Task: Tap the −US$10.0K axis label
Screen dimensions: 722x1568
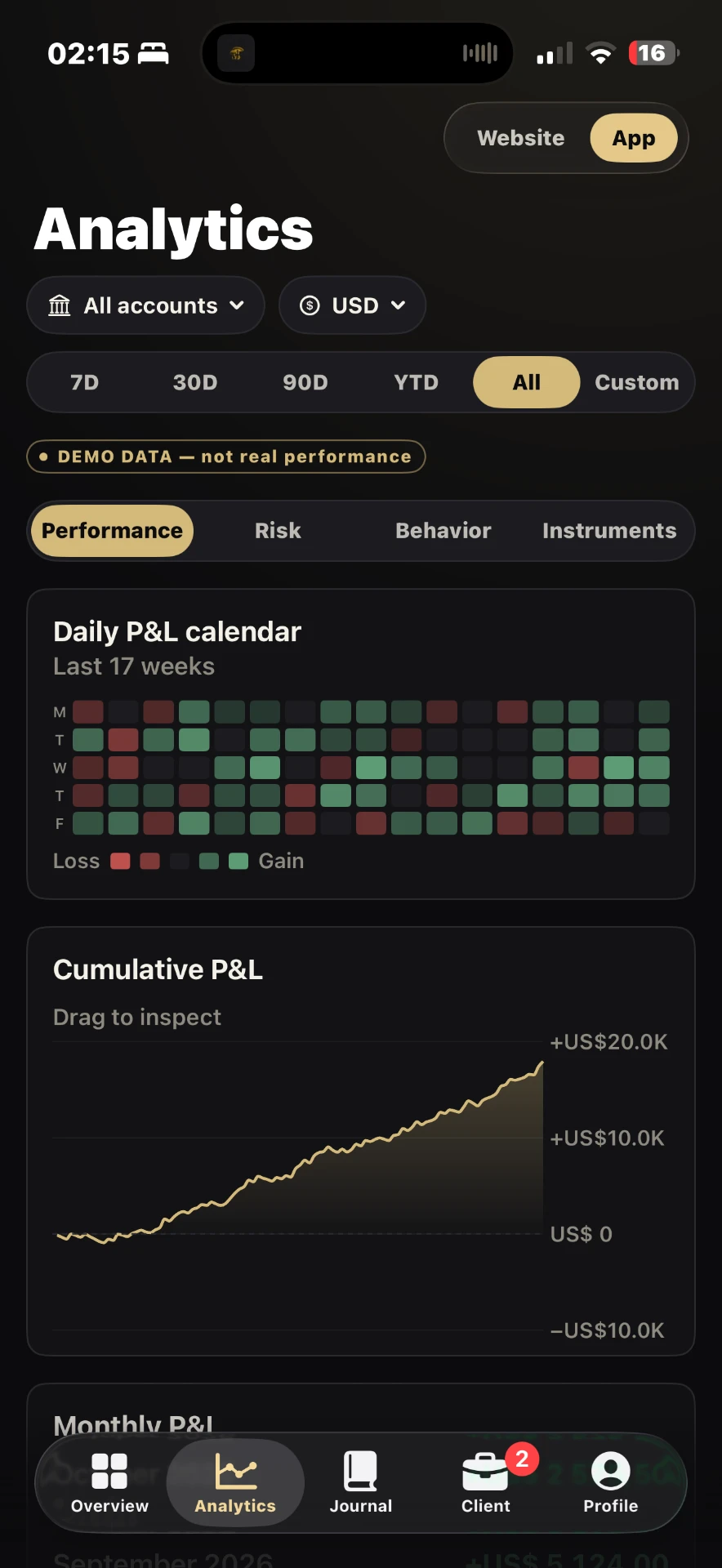Action: (607, 1330)
